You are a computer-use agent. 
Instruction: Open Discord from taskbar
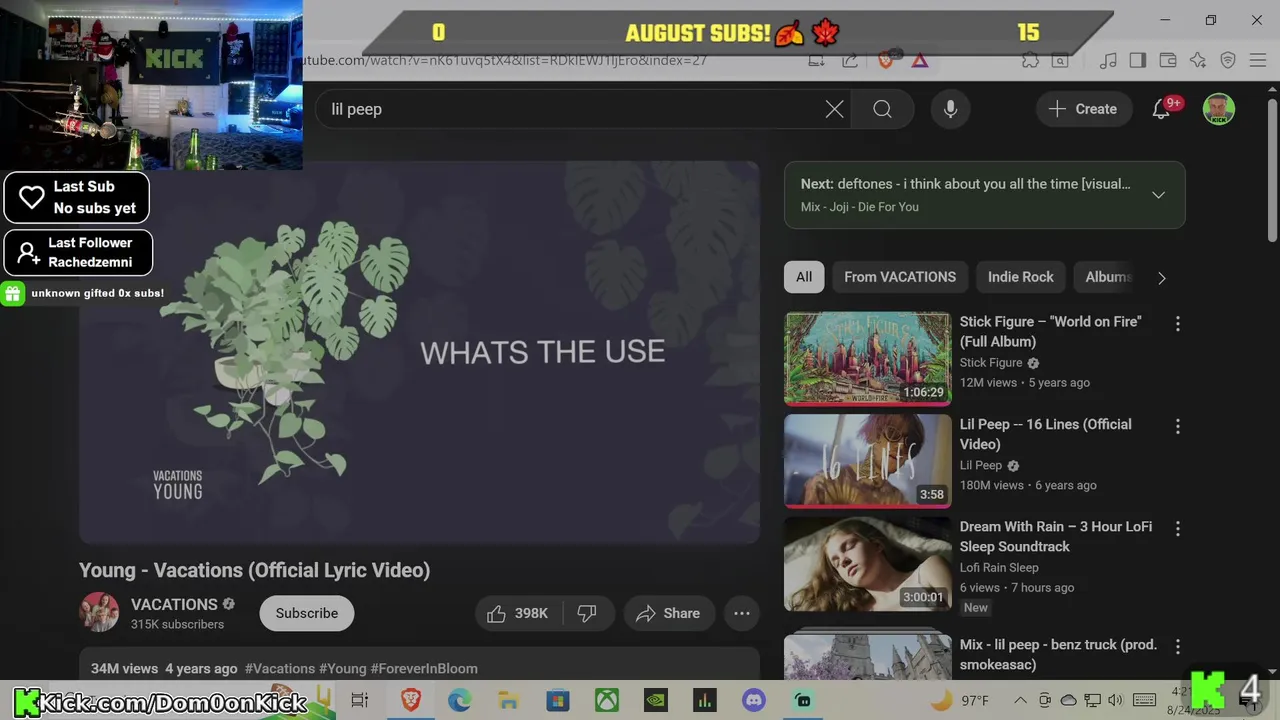(754, 701)
